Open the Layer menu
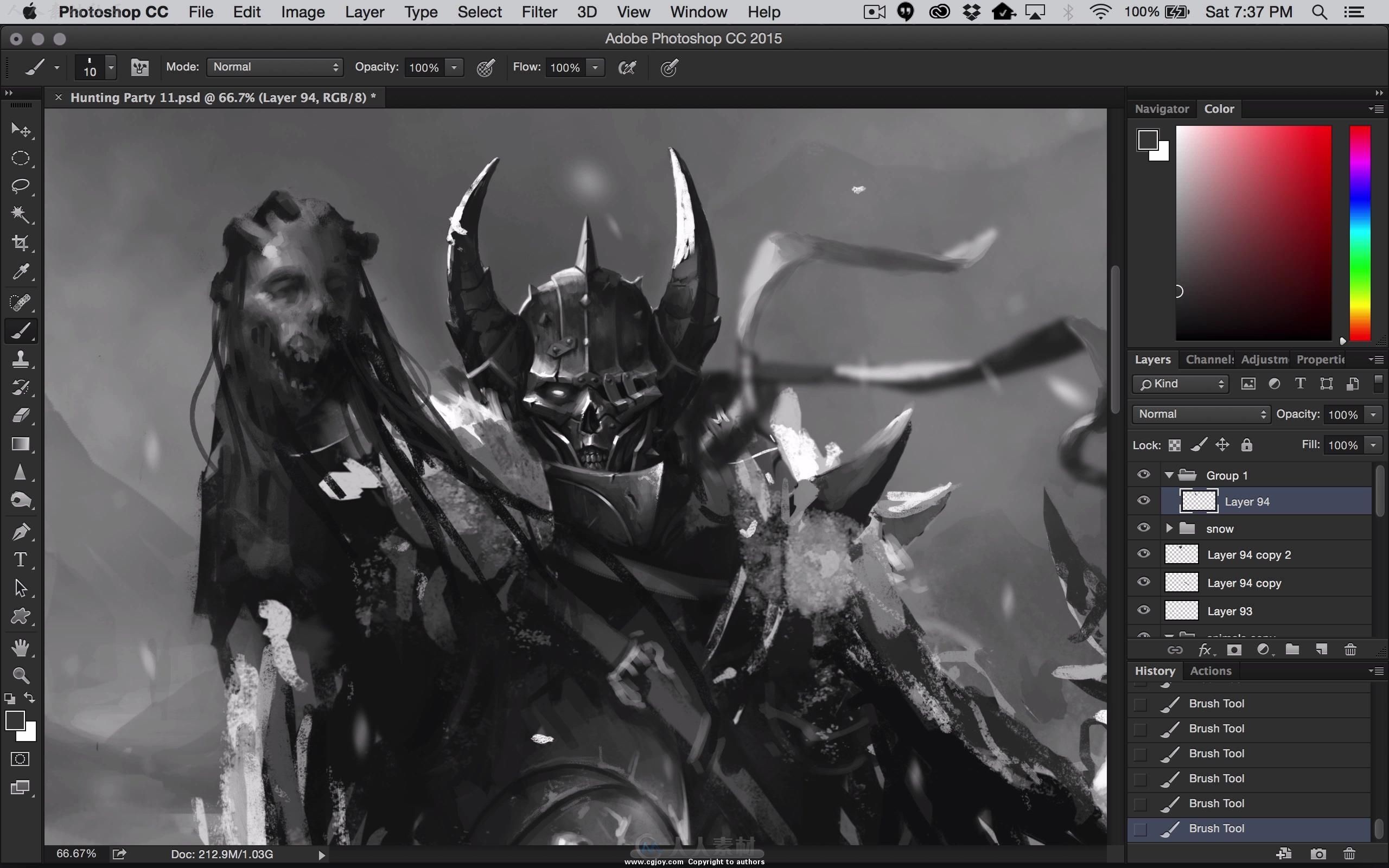1389x868 pixels. coord(365,12)
